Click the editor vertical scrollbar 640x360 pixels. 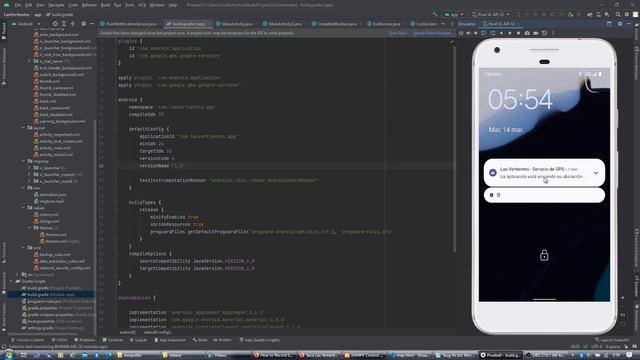(x=454, y=149)
